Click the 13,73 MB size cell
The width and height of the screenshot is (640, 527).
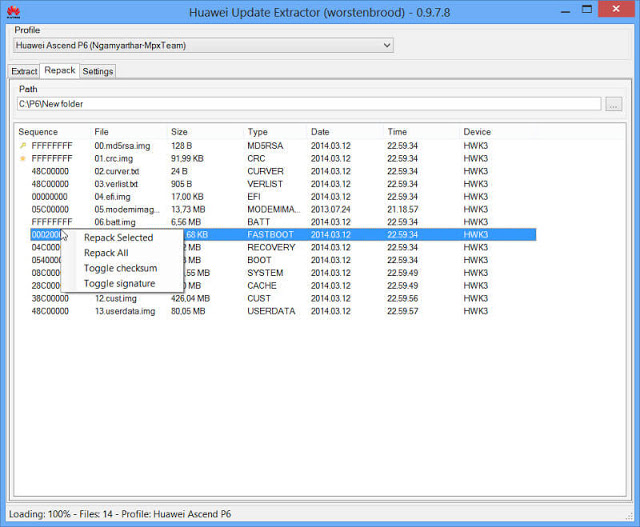(188, 209)
